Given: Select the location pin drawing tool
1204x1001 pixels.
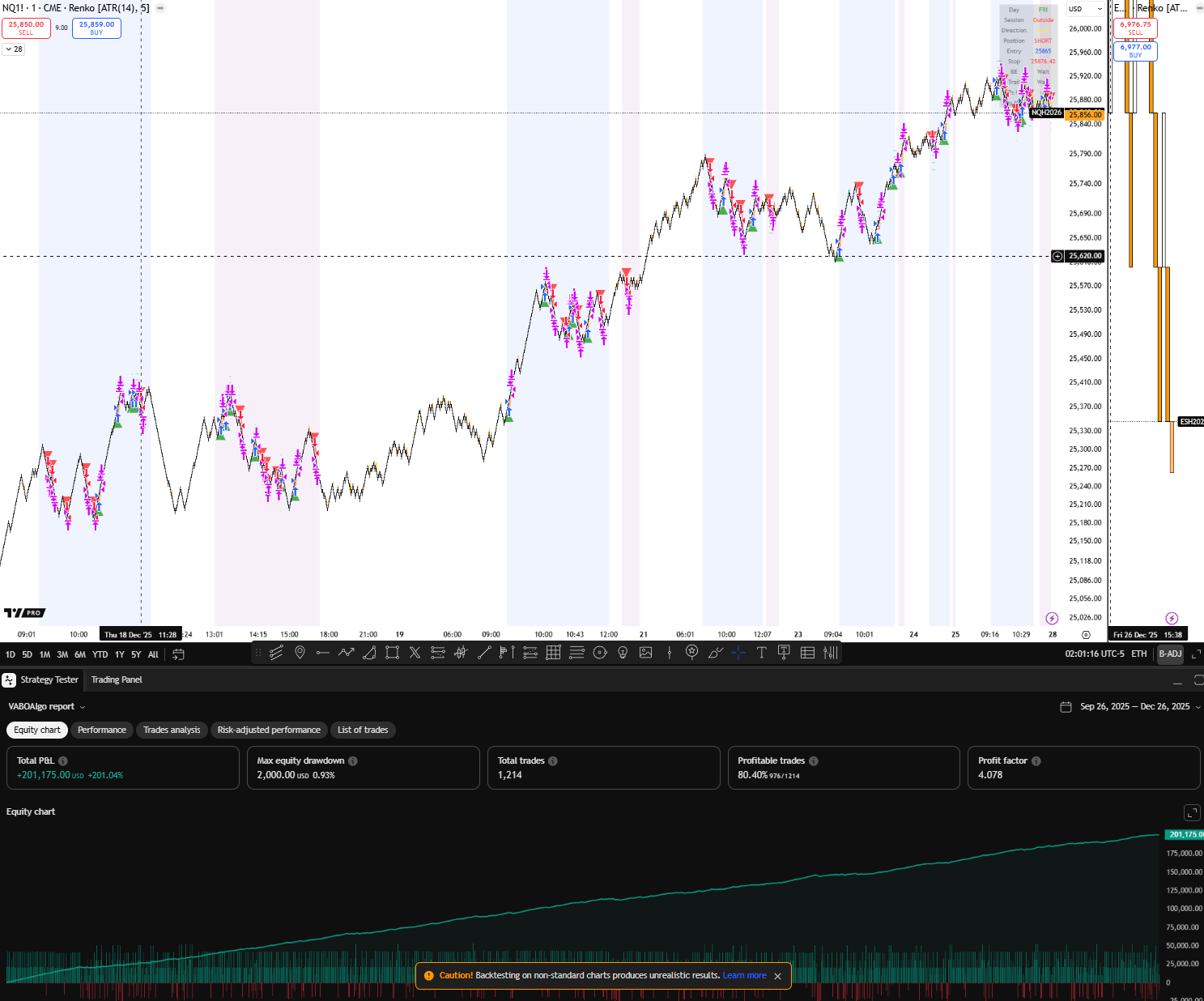Looking at the screenshot, I should coord(300,653).
